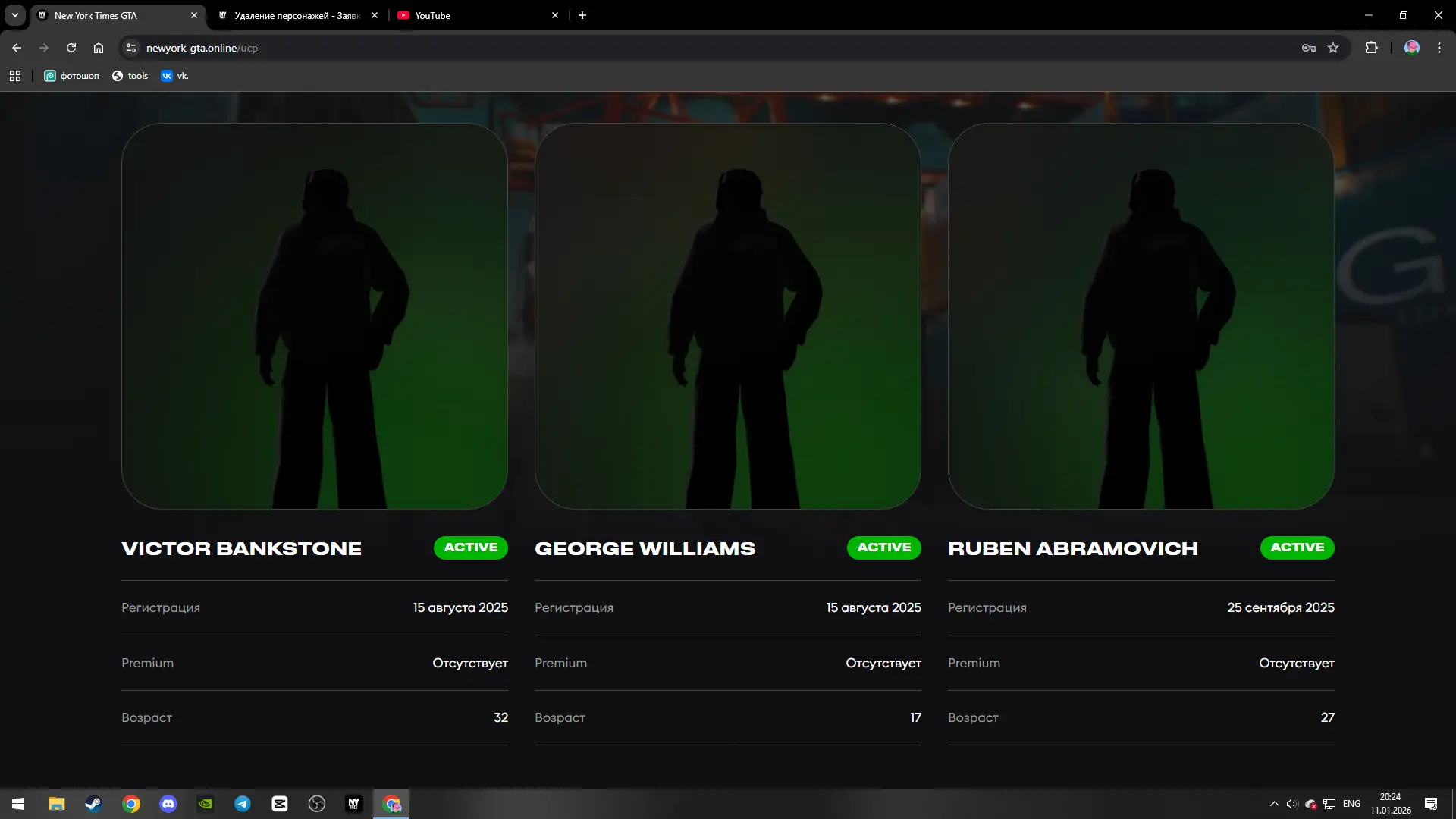Open Discord from the taskbar

[168, 804]
